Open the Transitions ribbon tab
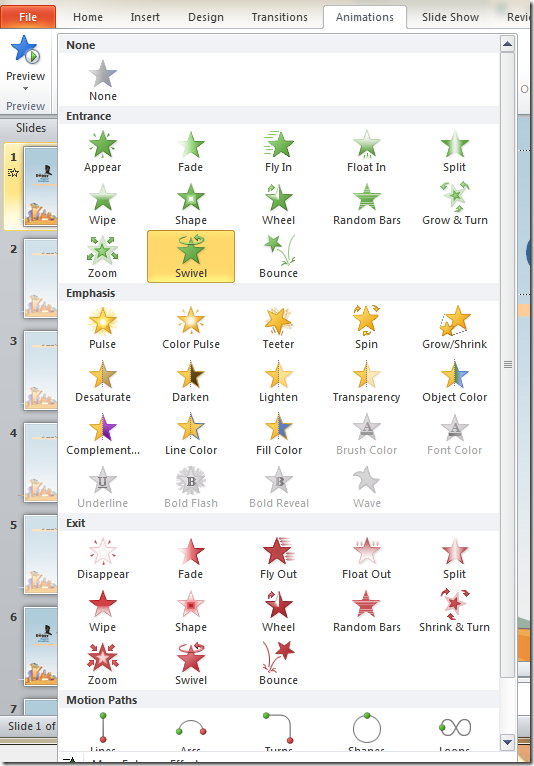534x766 pixels. [279, 17]
